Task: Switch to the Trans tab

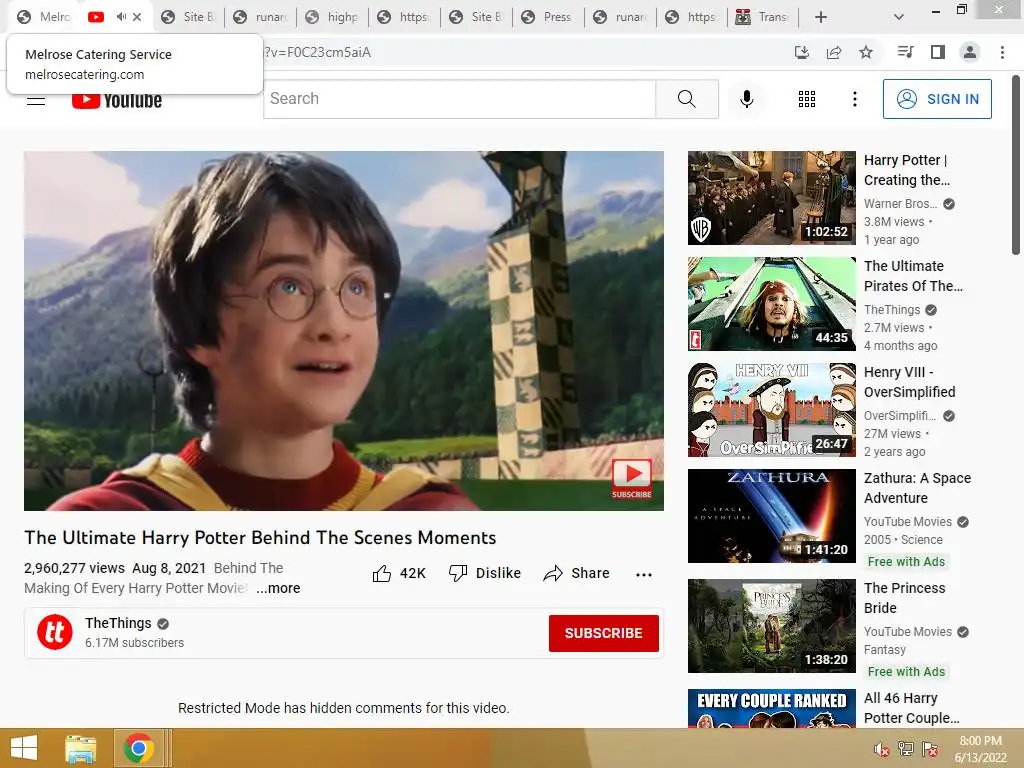Action: coord(764,17)
